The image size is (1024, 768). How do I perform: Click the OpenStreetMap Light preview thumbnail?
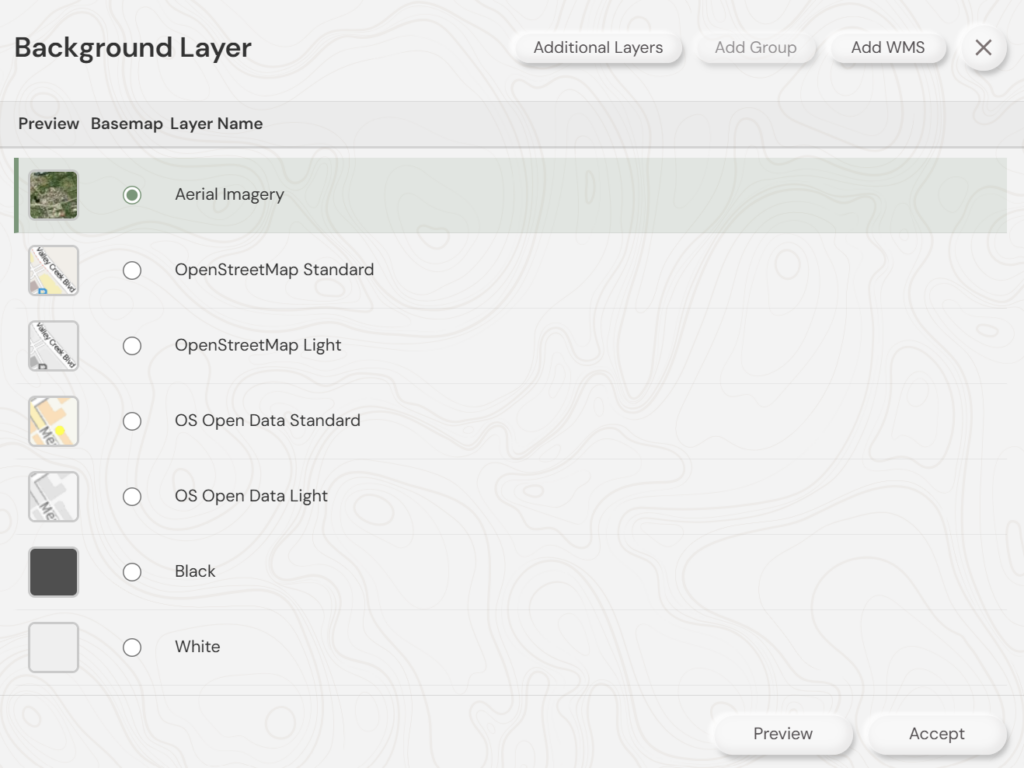tap(53, 346)
